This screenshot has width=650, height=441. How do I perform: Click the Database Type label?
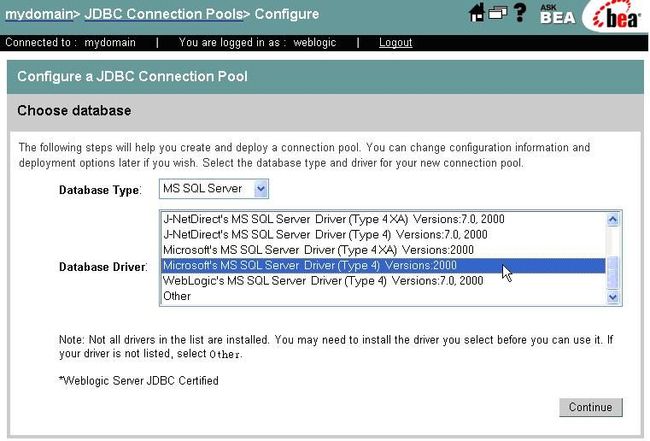(x=100, y=190)
